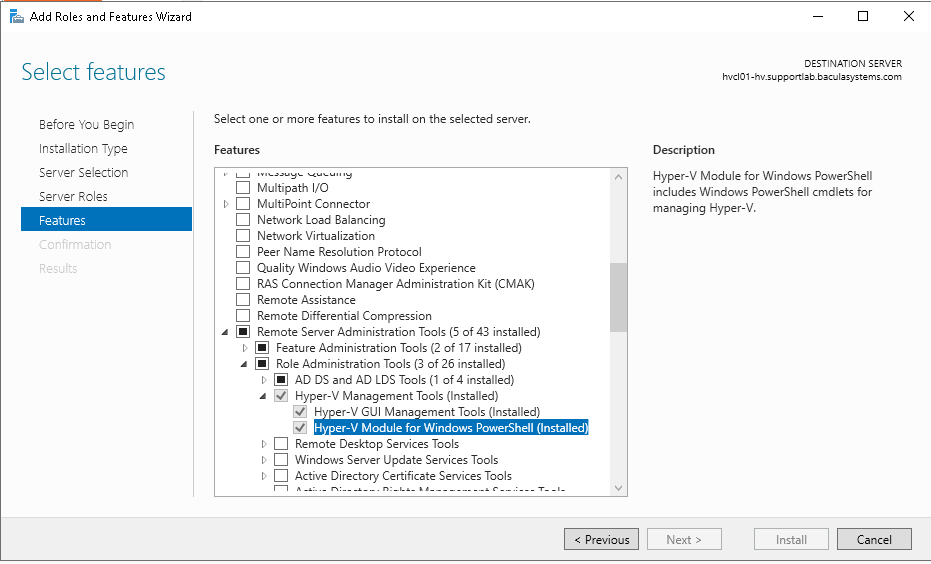Minimize the wizard window
The width and height of the screenshot is (931, 564).
[818, 16]
